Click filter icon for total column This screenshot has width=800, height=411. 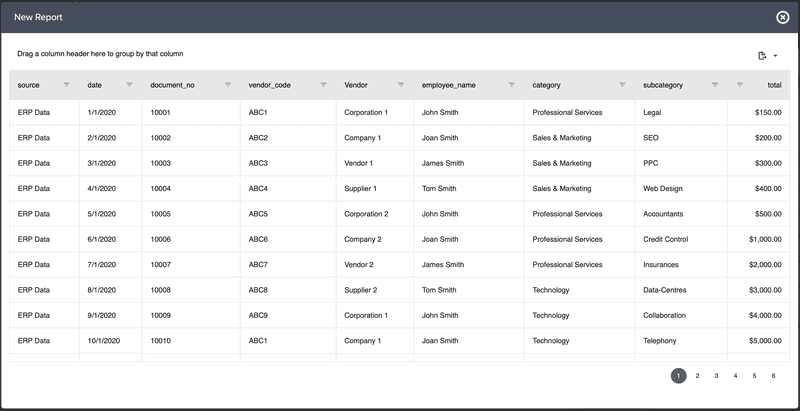[x=739, y=85]
